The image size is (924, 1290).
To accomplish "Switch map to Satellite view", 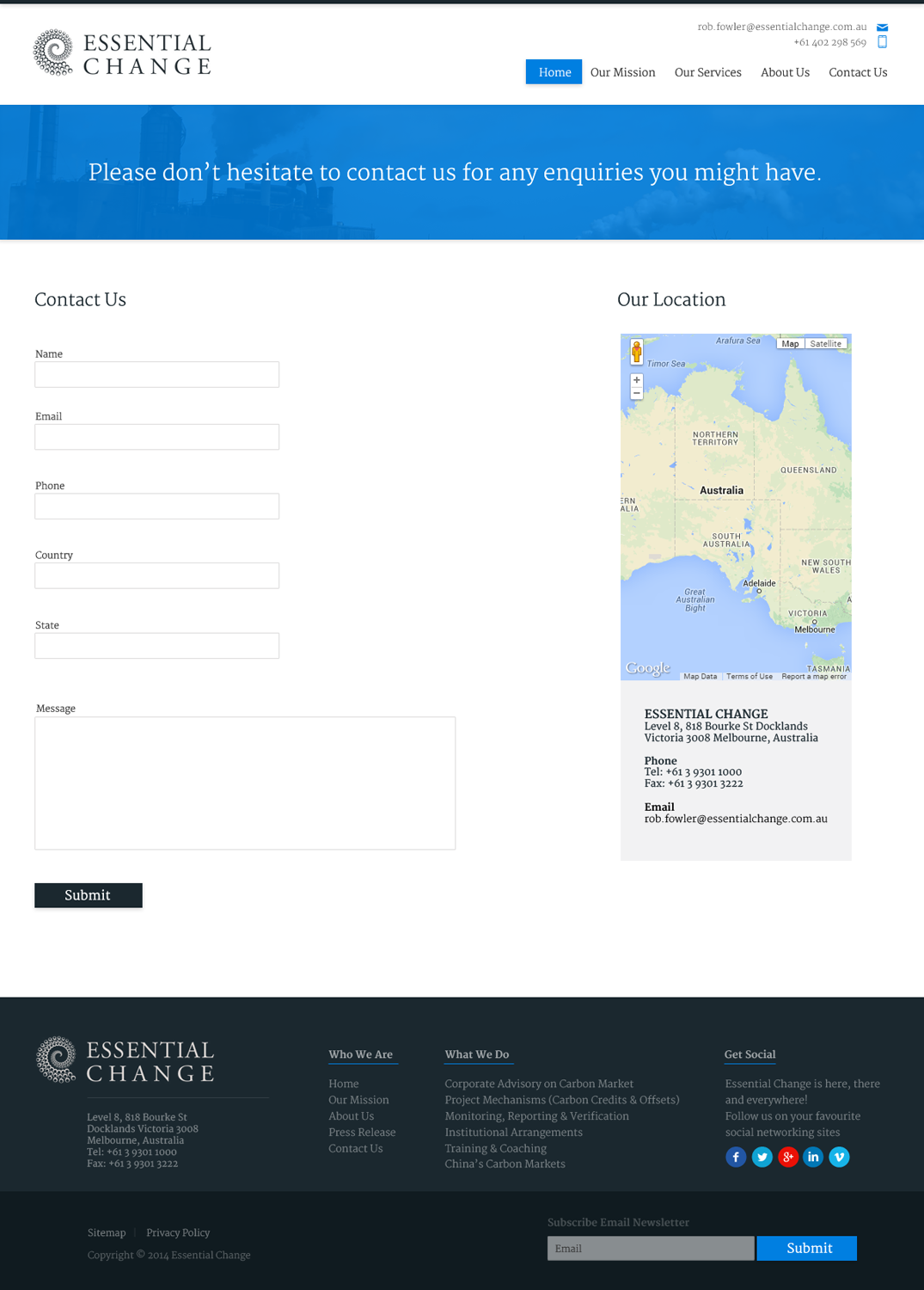I will (825, 344).
